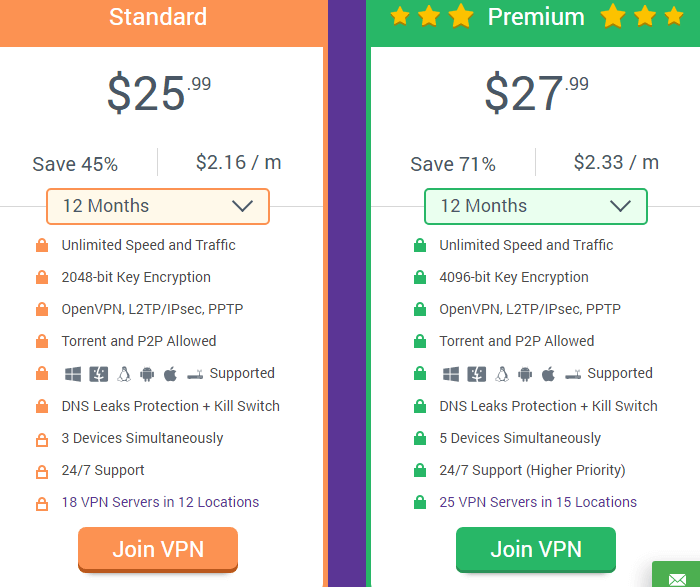Open the Standard 12 Months dropdown

158,206
